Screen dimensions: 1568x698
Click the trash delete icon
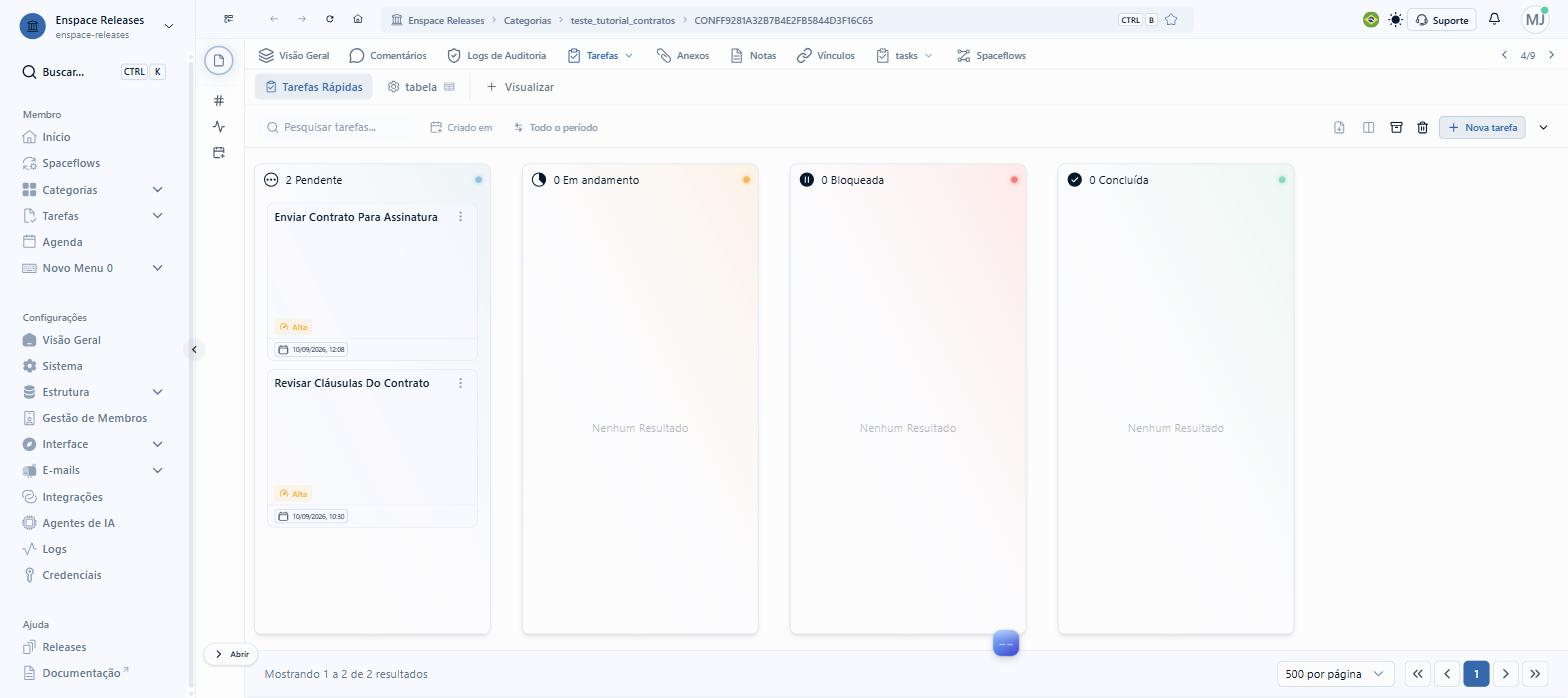click(1423, 127)
